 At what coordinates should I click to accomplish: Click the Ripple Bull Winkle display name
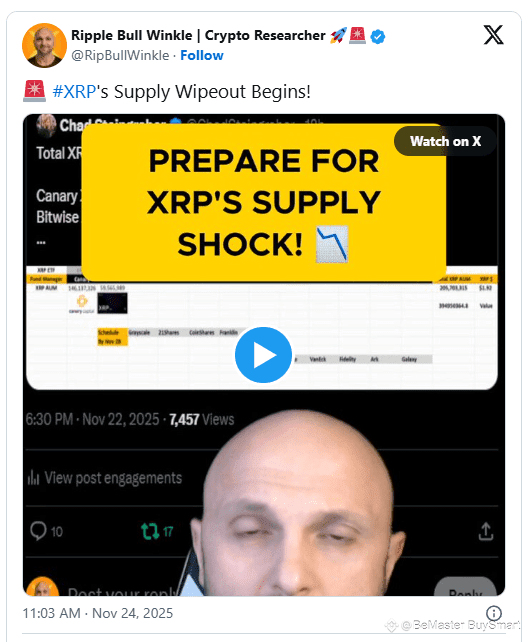(198, 36)
